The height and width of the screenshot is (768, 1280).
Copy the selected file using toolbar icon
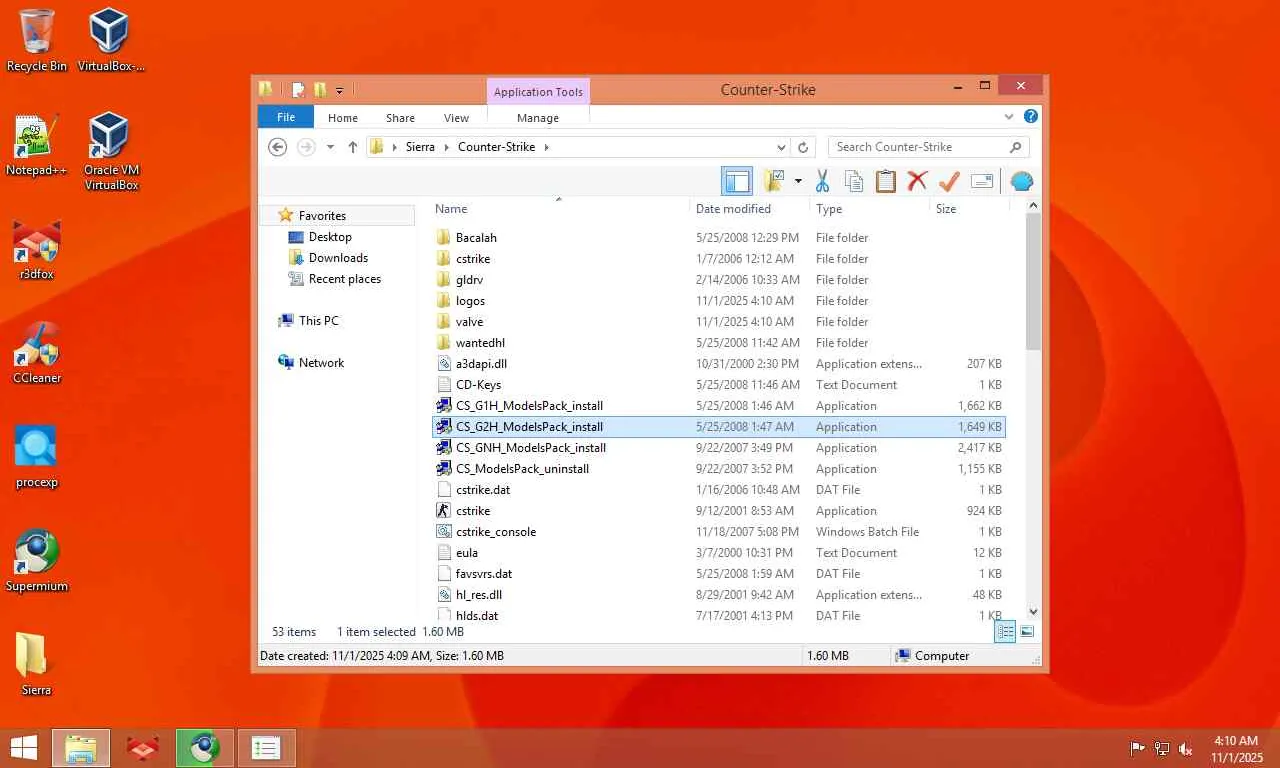pyautogui.click(x=853, y=181)
